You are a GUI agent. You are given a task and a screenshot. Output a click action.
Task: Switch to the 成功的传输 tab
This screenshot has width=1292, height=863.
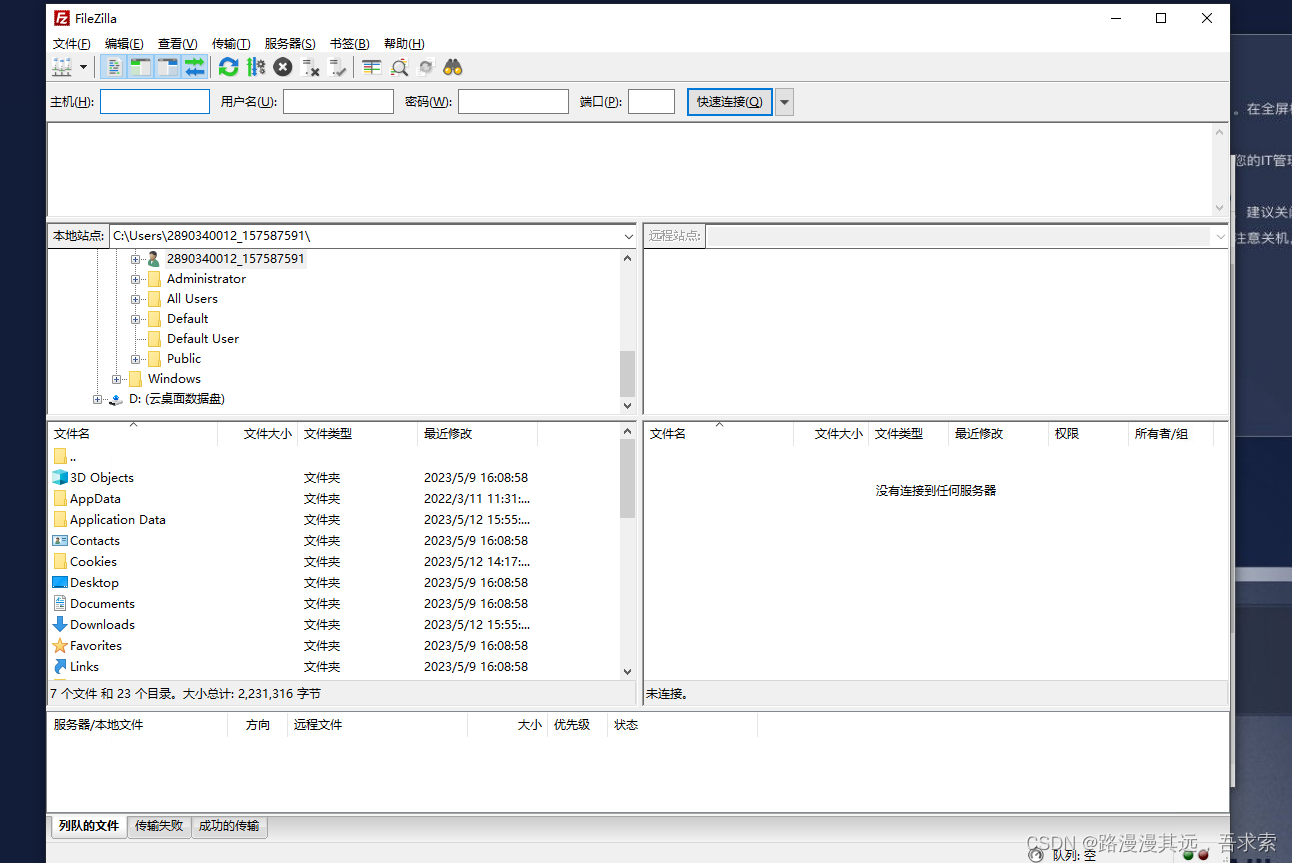[229, 826]
